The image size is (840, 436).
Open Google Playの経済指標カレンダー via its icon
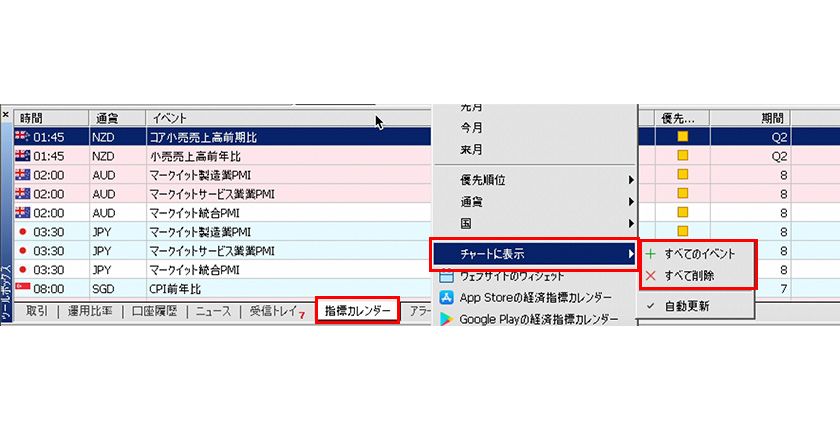(446, 319)
